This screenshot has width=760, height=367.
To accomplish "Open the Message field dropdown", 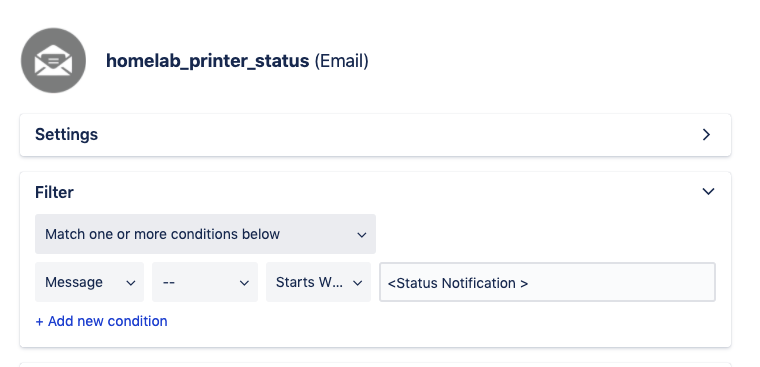I will point(89,282).
